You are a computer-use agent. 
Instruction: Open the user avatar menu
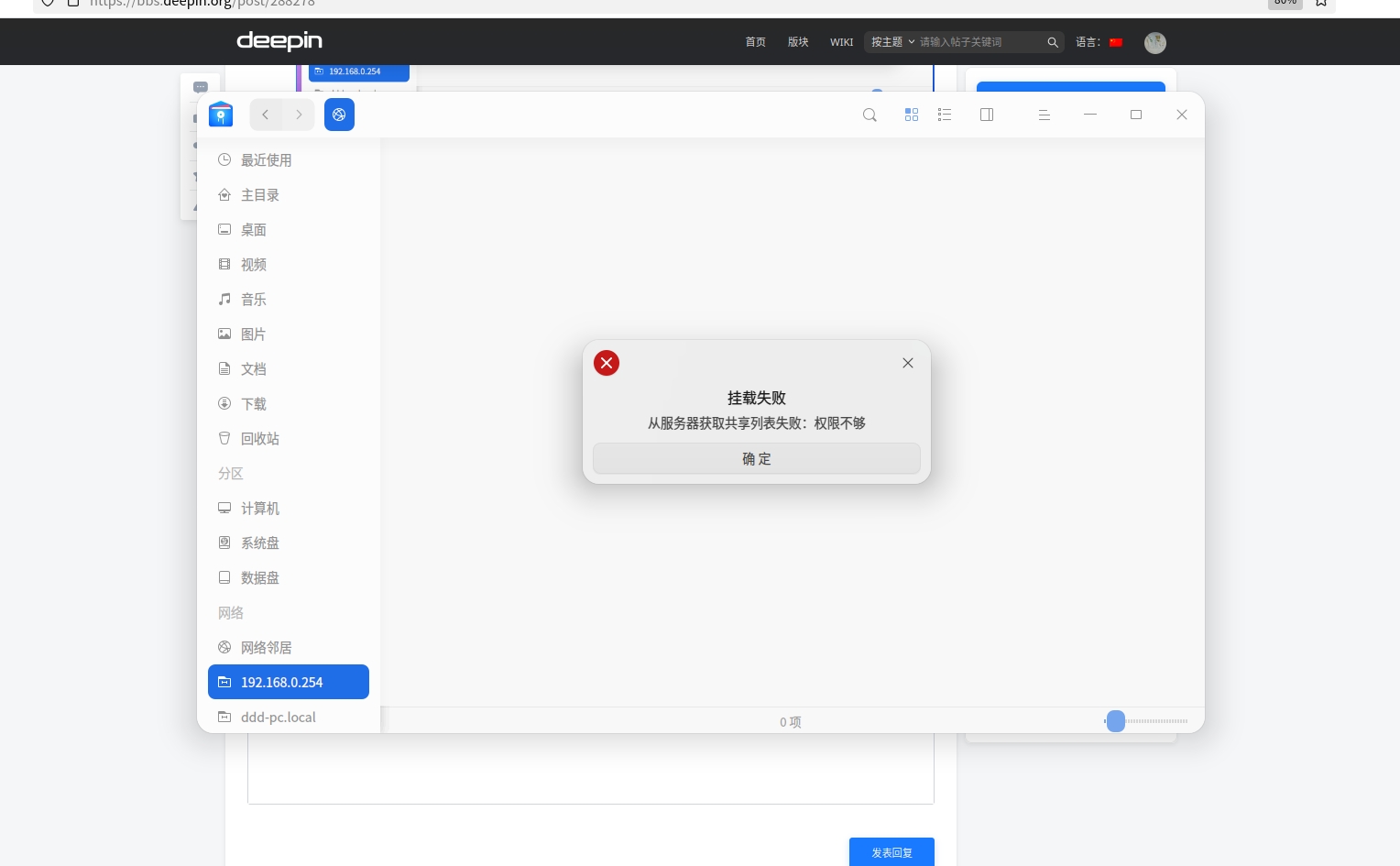tap(1155, 42)
